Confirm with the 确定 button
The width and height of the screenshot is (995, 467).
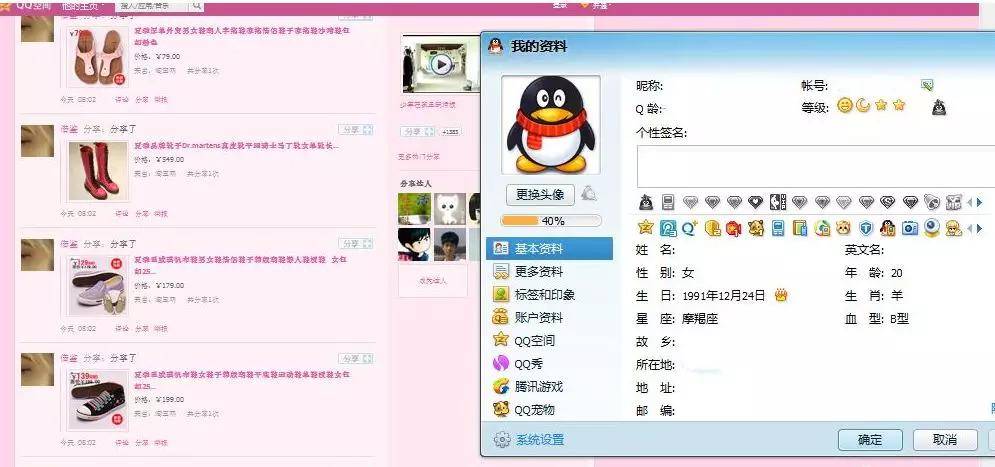point(870,440)
